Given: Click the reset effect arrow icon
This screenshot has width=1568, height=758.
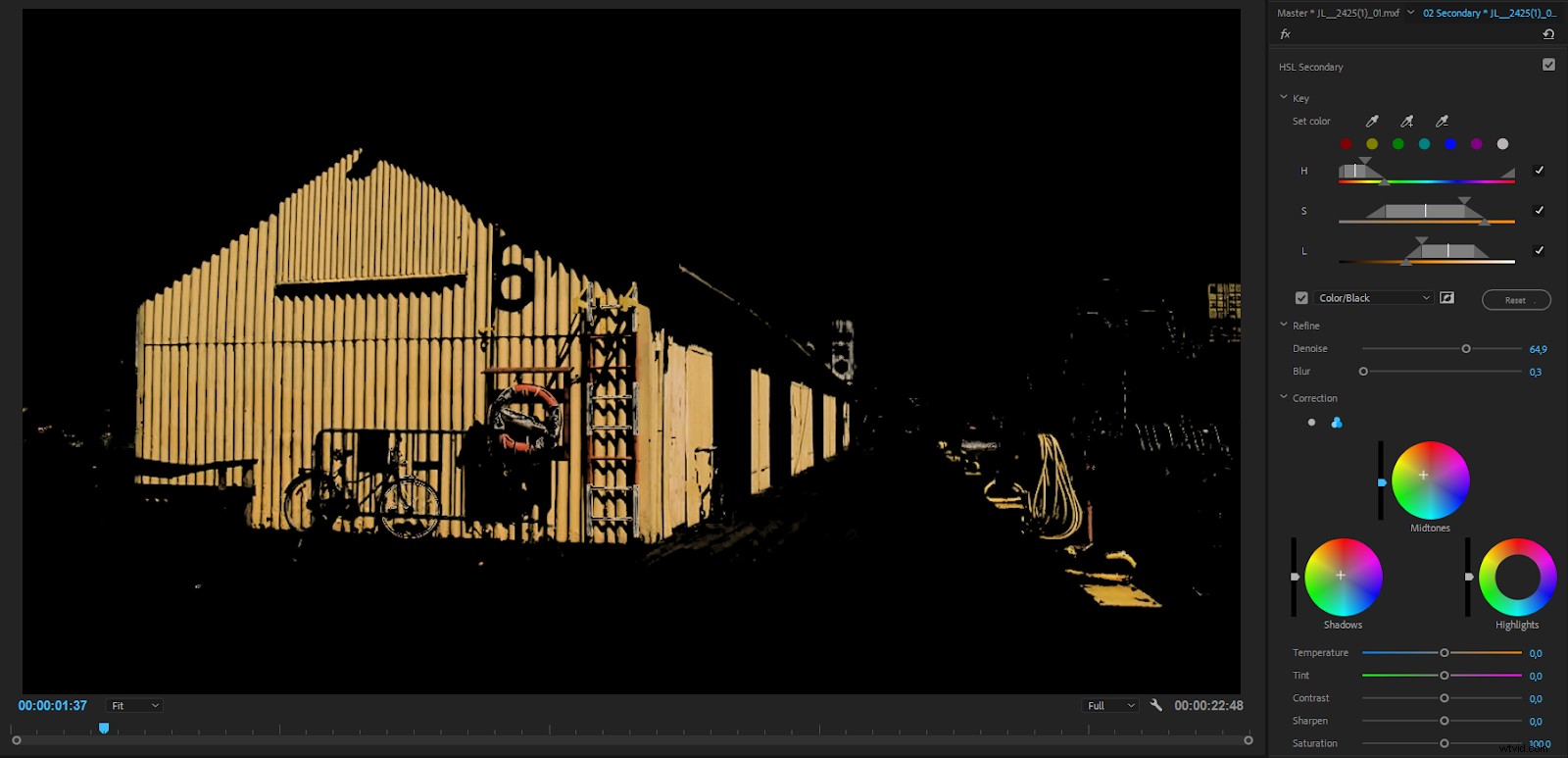Looking at the screenshot, I should (x=1548, y=34).
